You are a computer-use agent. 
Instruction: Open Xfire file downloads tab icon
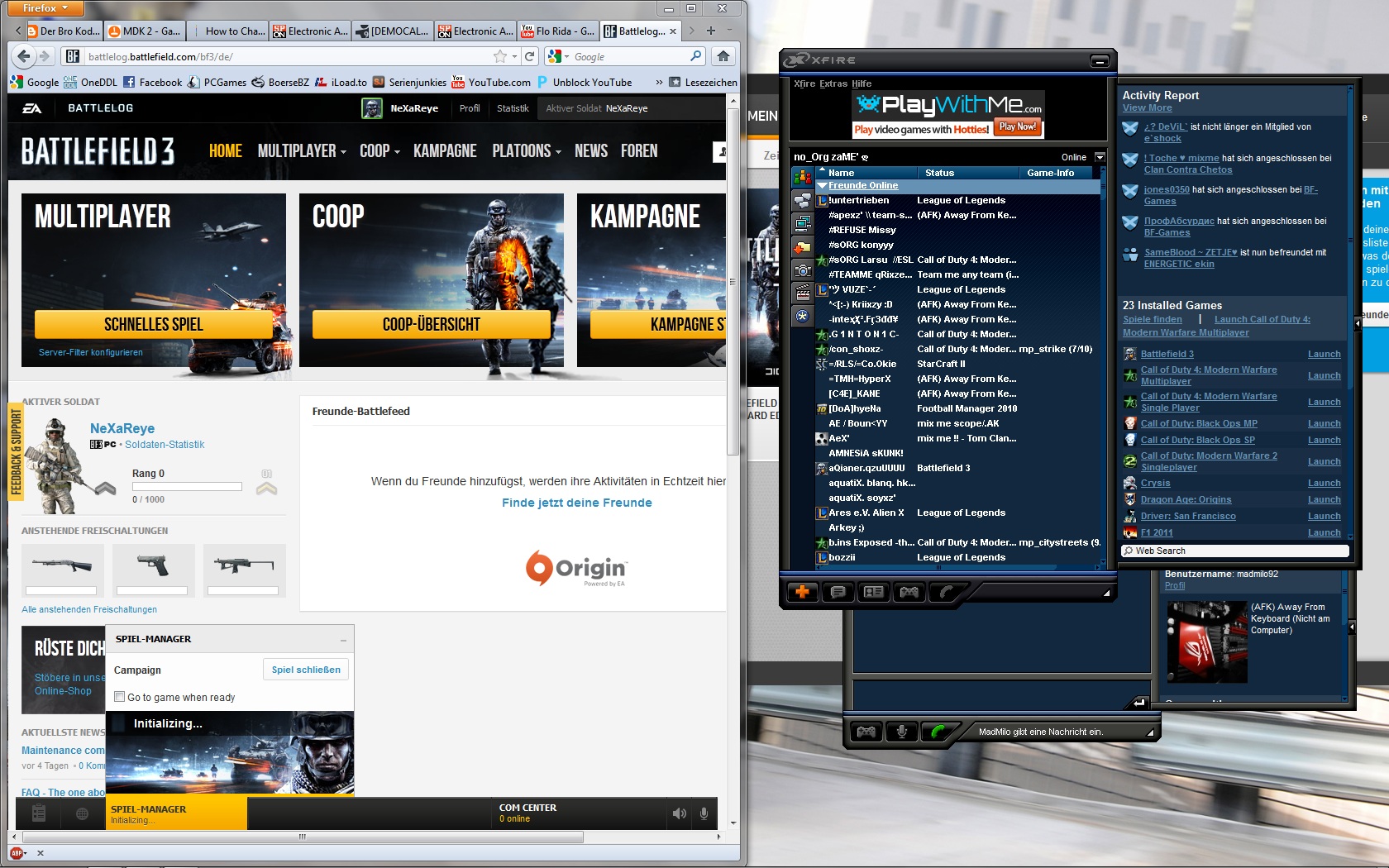[802, 246]
